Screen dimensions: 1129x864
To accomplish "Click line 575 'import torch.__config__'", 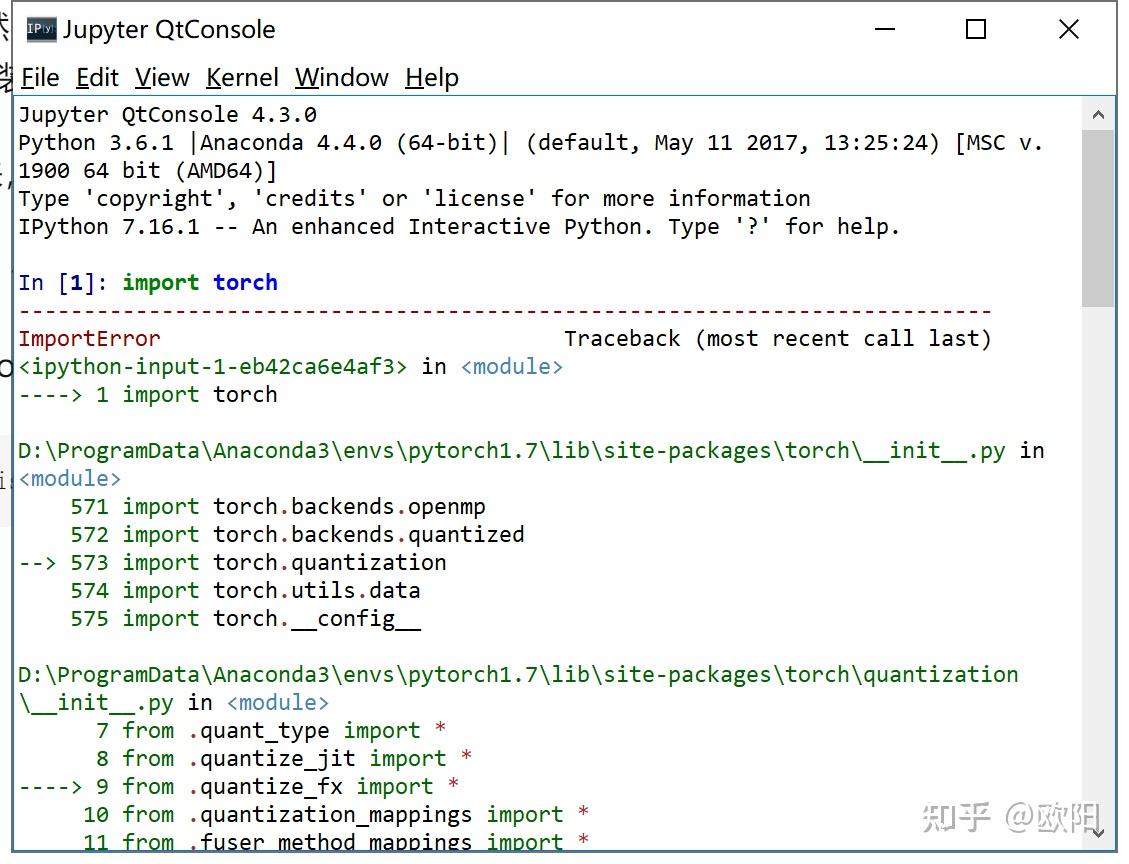I will 245,619.
